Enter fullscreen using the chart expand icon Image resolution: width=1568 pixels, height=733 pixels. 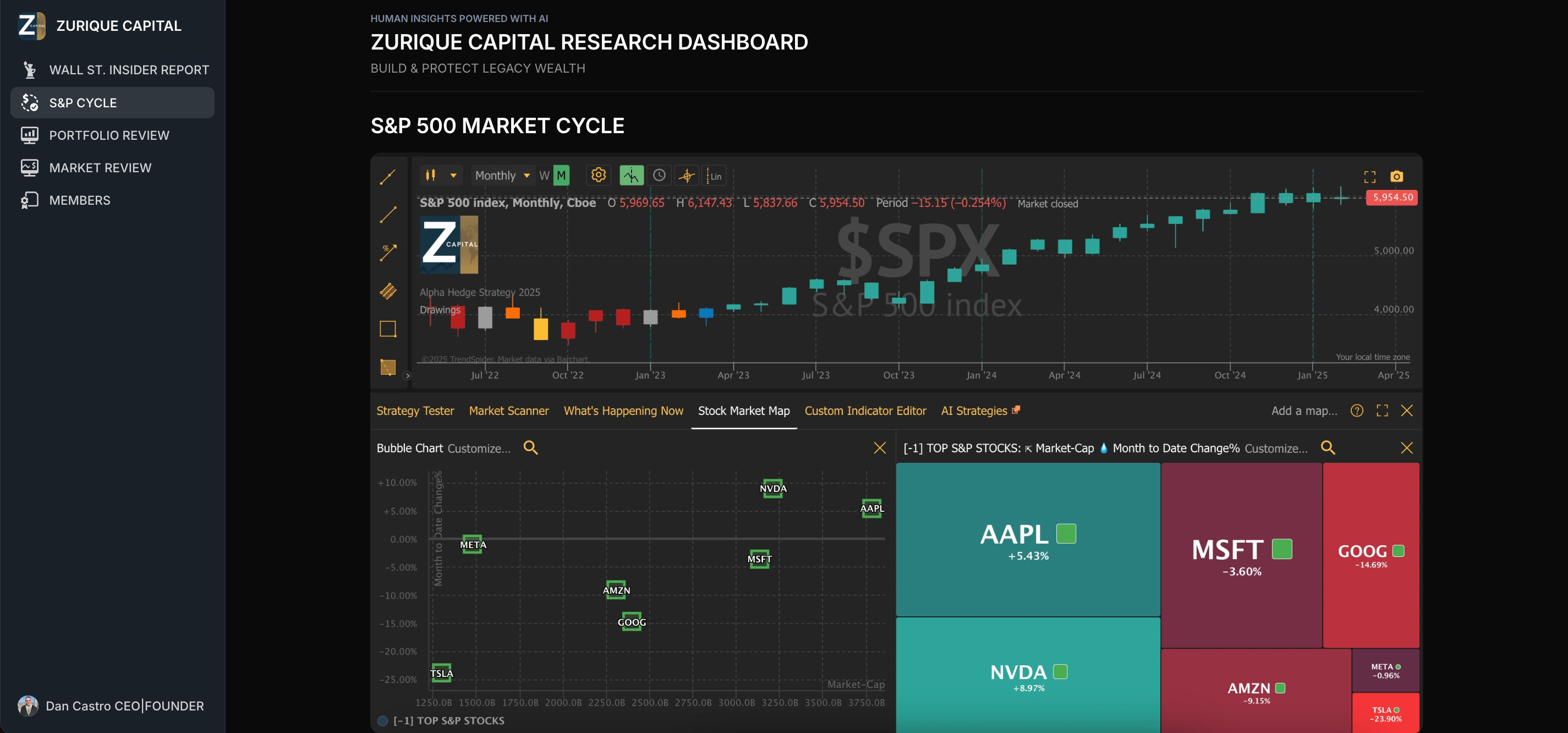pyautogui.click(x=1369, y=176)
